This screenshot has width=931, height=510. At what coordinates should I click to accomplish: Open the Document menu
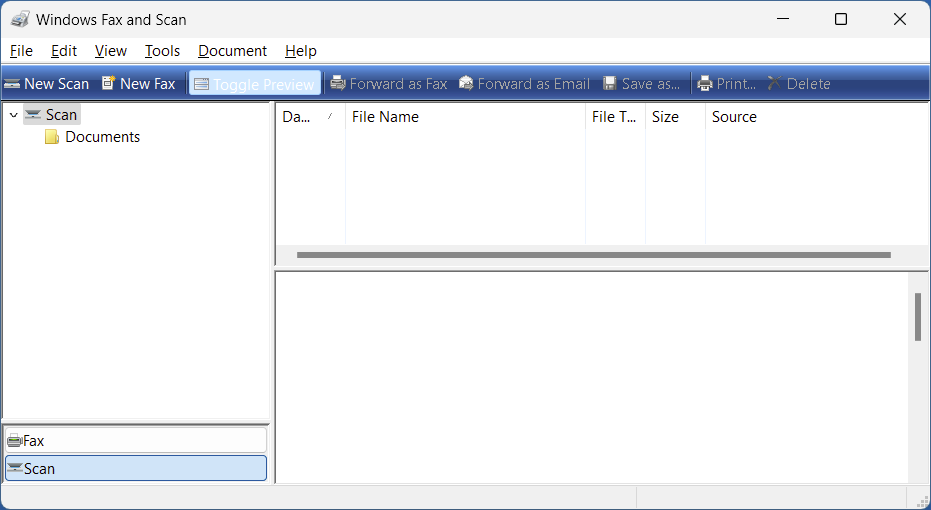[x=232, y=51]
